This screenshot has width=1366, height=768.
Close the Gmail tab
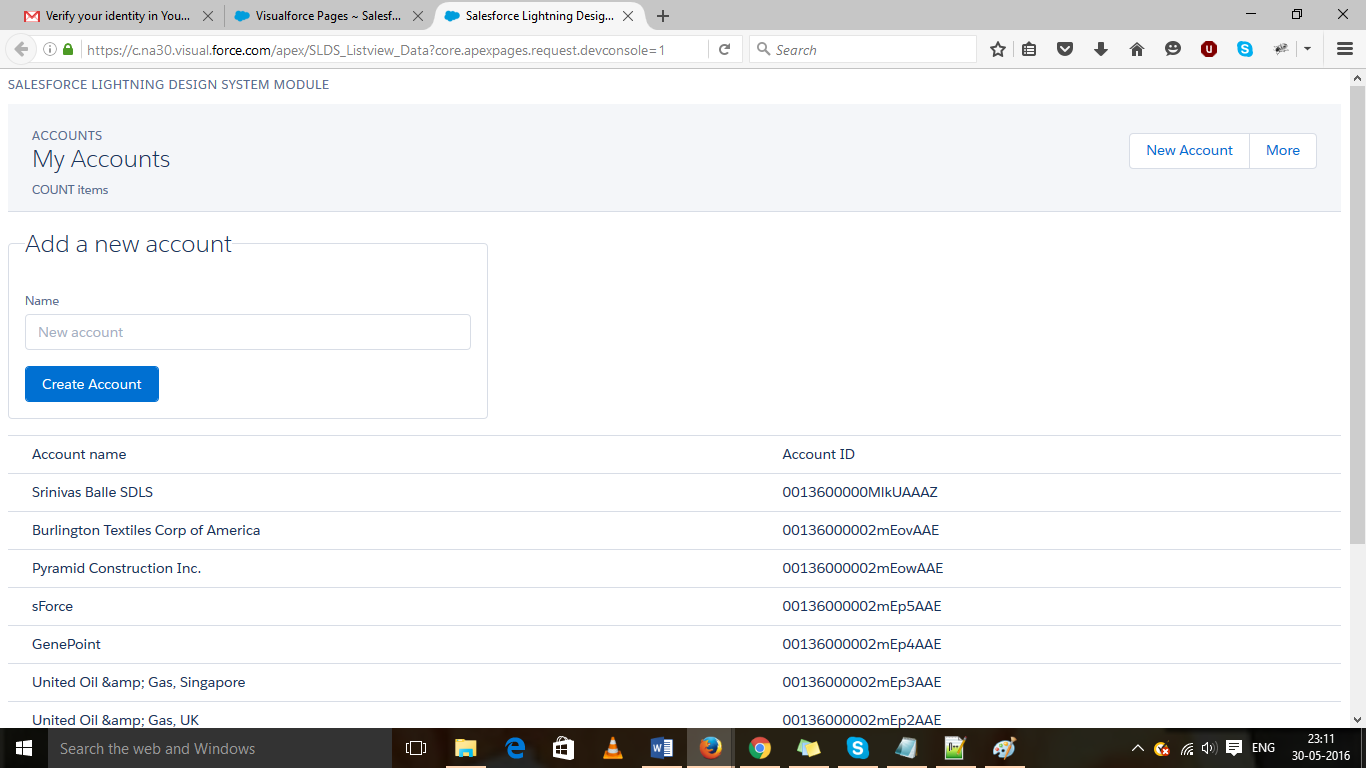208,16
